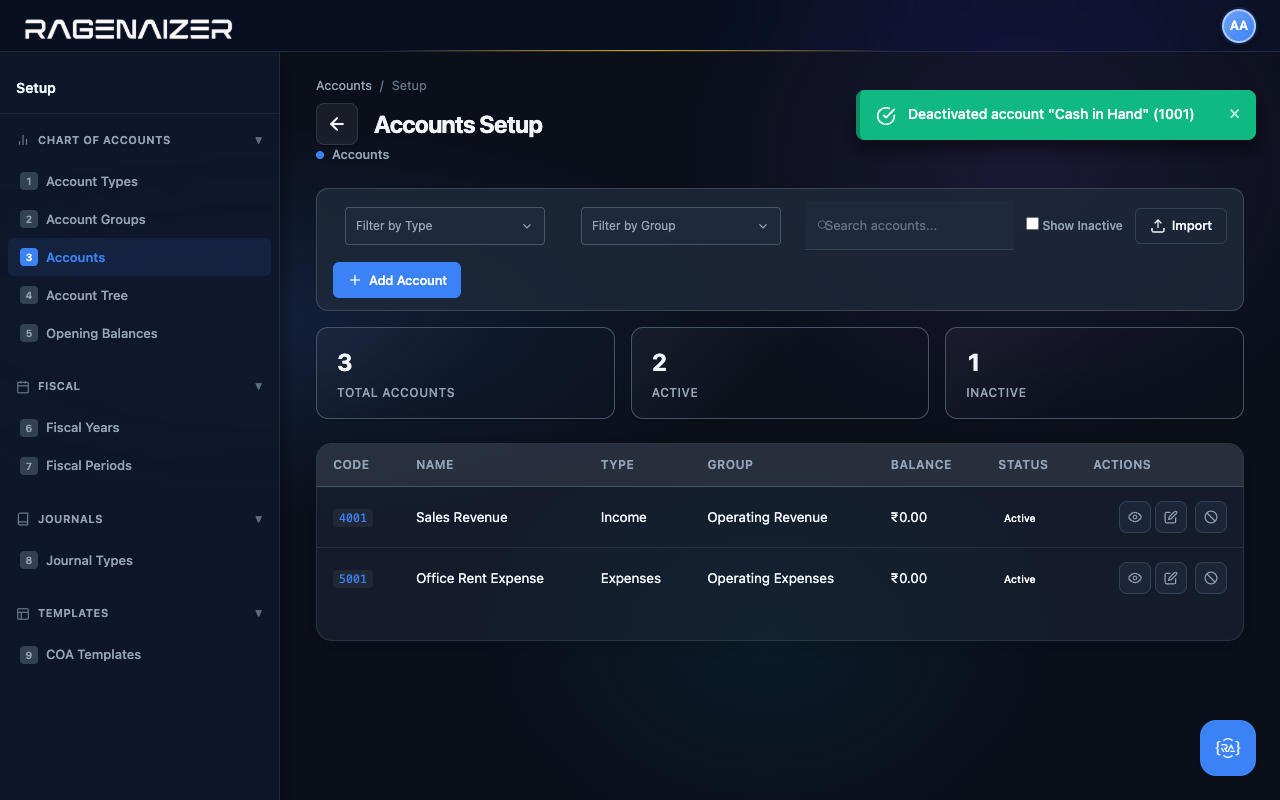The width and height of the screenshot is (1280, 800).
Task: Open Fiscal Periods in sidebar
Action: [139, 465]
